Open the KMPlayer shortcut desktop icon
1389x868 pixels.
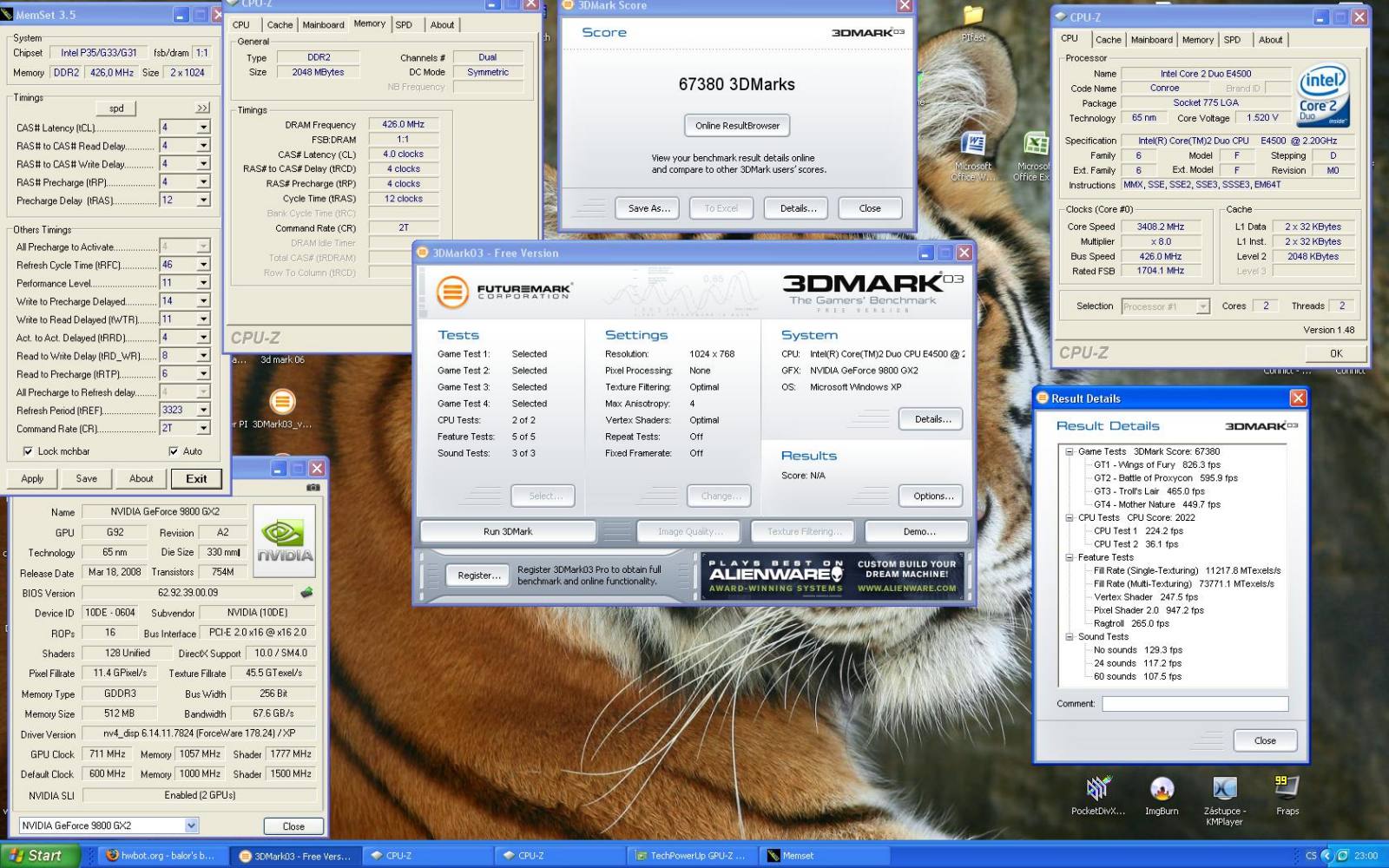[x=1224, y=799]
